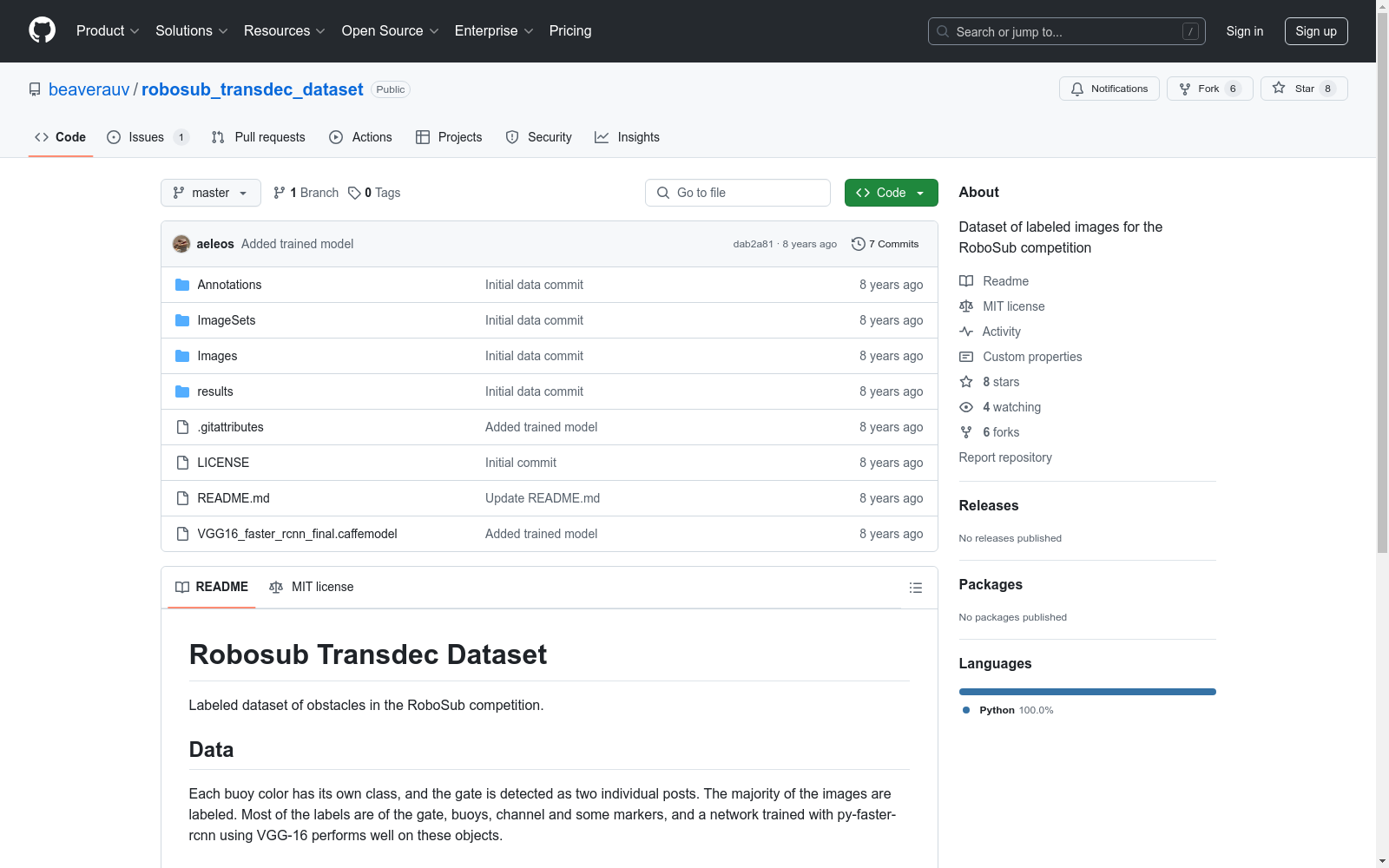
Task: Click the history clock icon beside Commits
Action: pyautogui.click(x=859, y=244)
